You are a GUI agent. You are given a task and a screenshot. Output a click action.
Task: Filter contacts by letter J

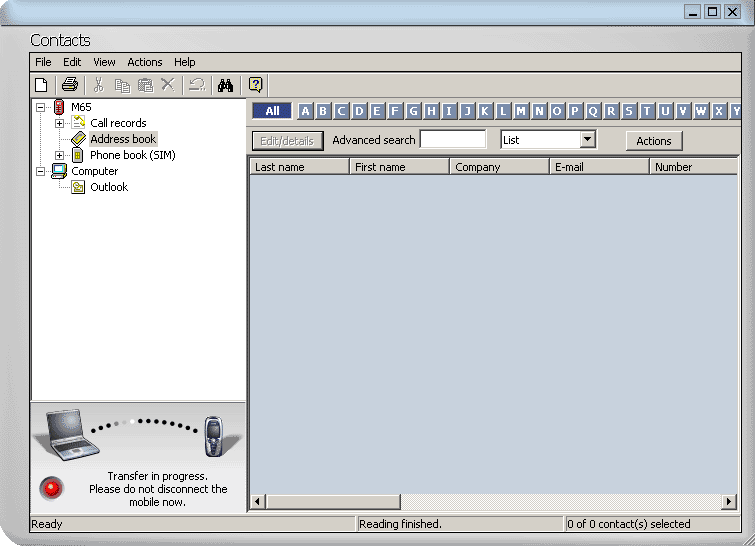tap(467, 111)
